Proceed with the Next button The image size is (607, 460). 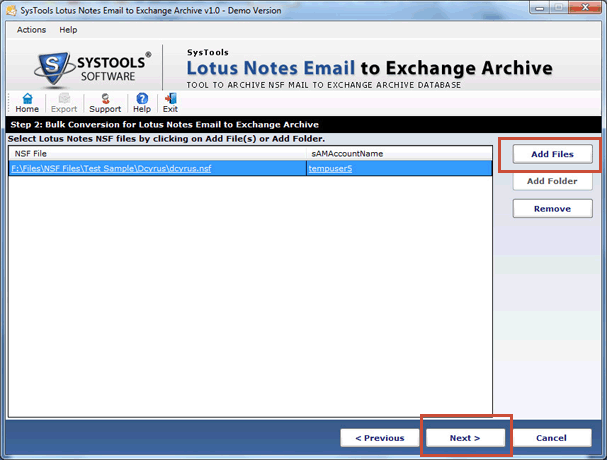(x=465, y=438)
